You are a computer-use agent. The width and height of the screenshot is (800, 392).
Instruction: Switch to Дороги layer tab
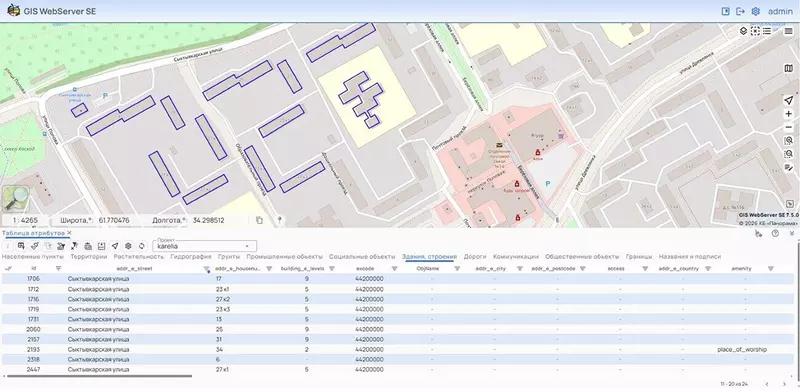pos(474,257)
